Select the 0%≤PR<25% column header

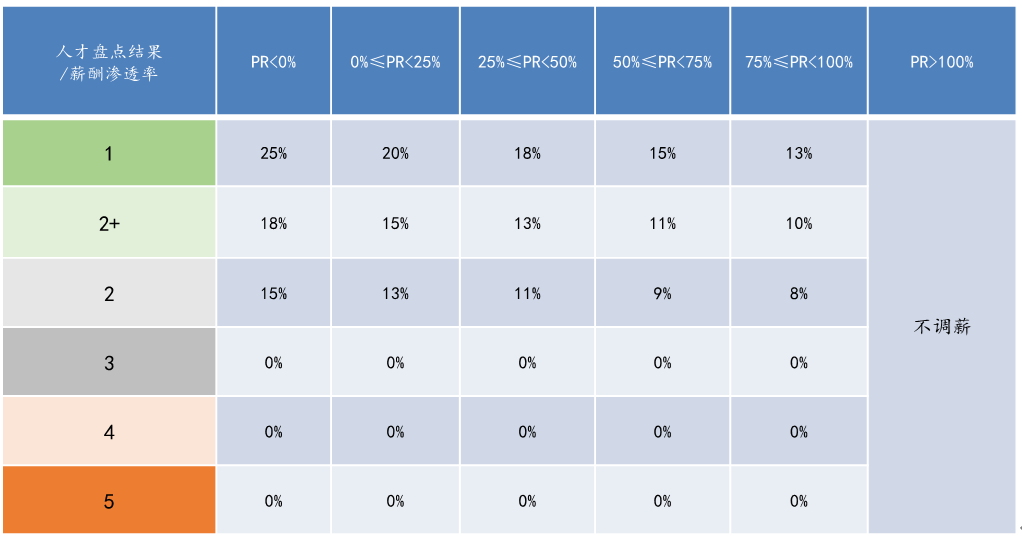tap(396, 61)
